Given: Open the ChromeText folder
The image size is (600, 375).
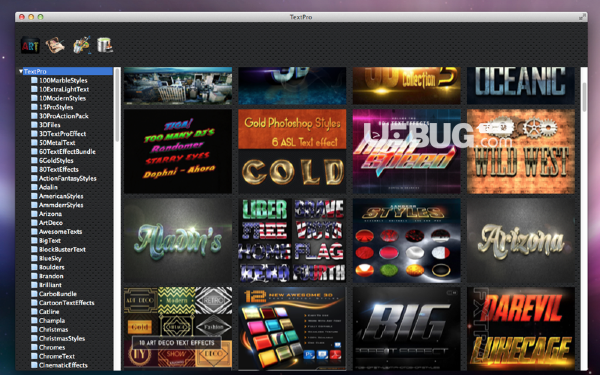Looking at the screenshot, I should pos(57,356).
